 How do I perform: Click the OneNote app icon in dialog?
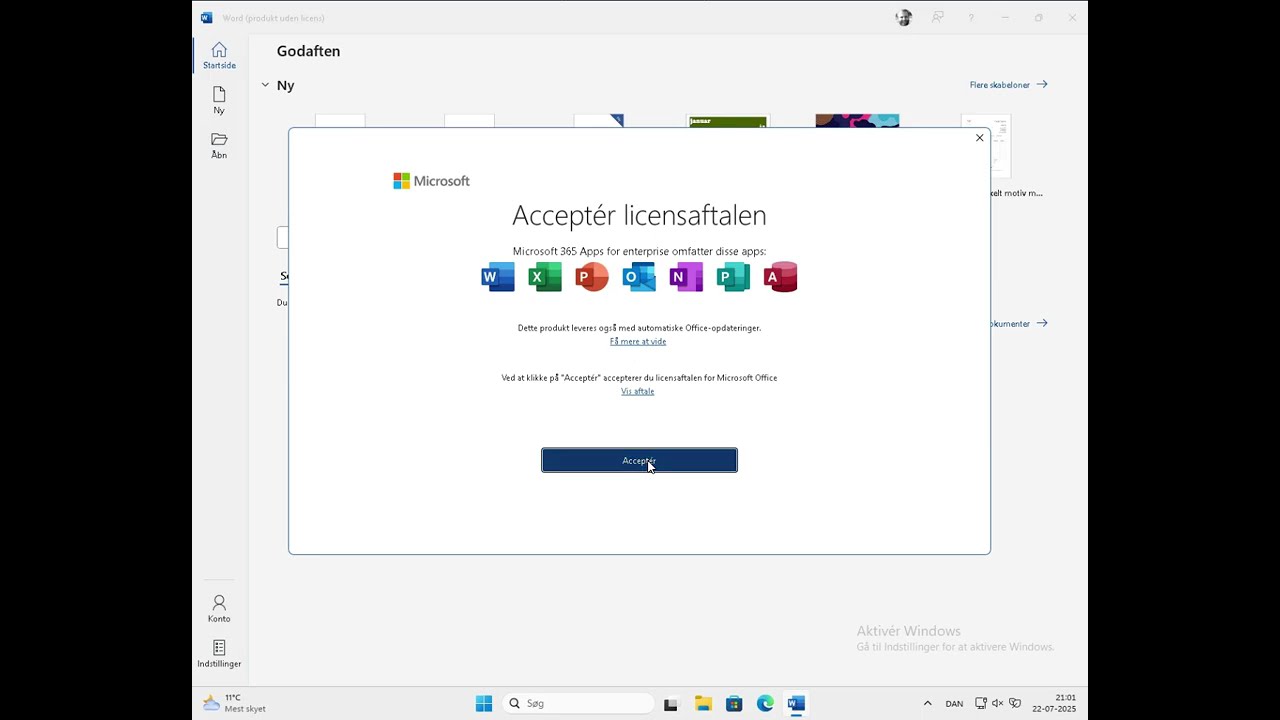click(x=686, y=277)
